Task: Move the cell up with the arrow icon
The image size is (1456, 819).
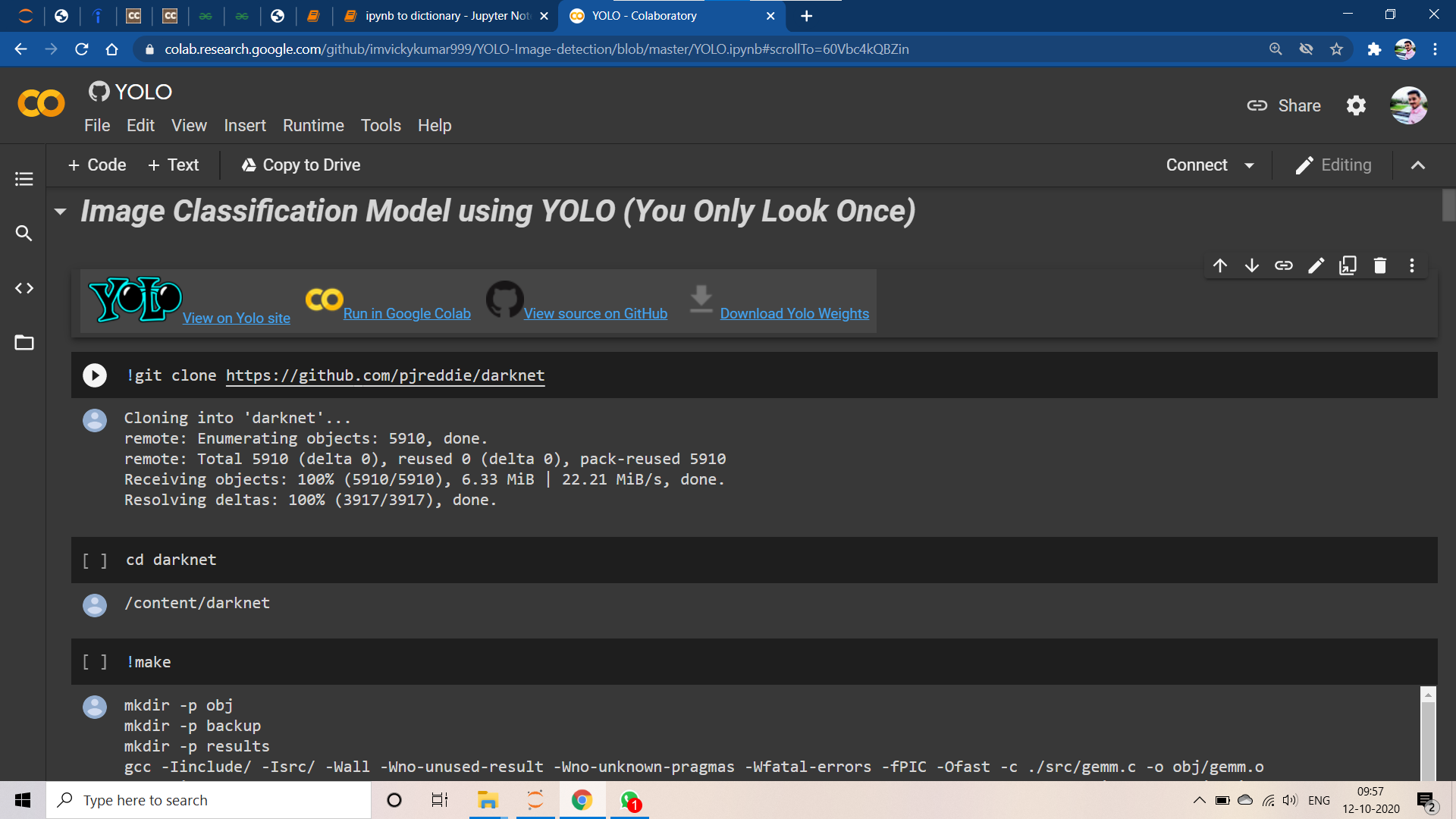Action: [x=1220, y=265]
